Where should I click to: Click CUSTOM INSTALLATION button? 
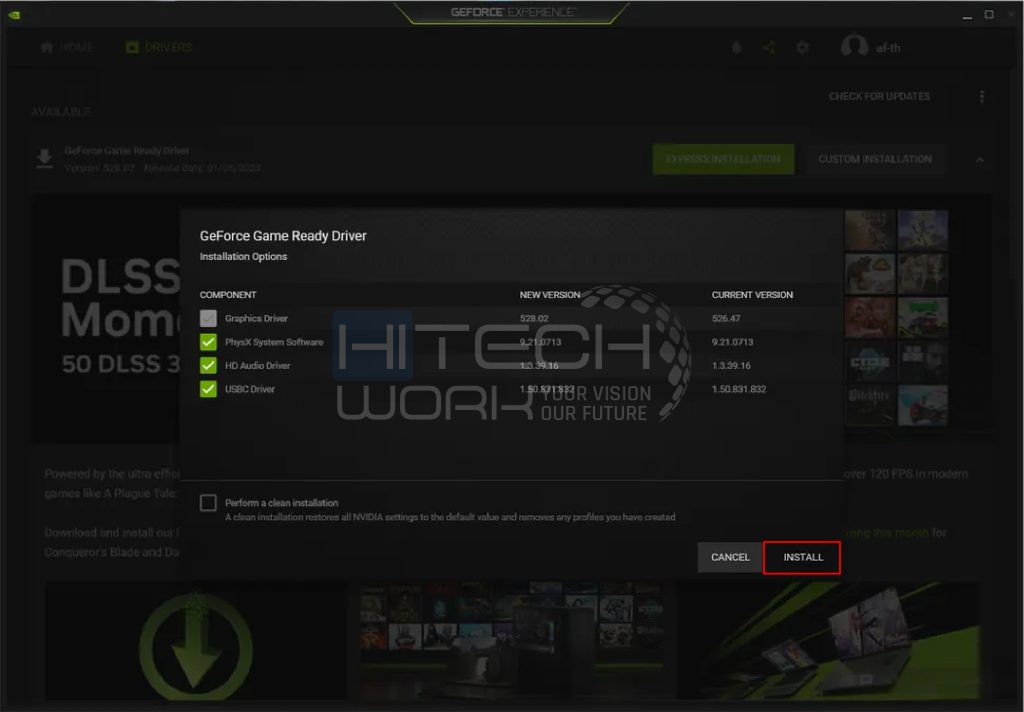coord(875,159)
